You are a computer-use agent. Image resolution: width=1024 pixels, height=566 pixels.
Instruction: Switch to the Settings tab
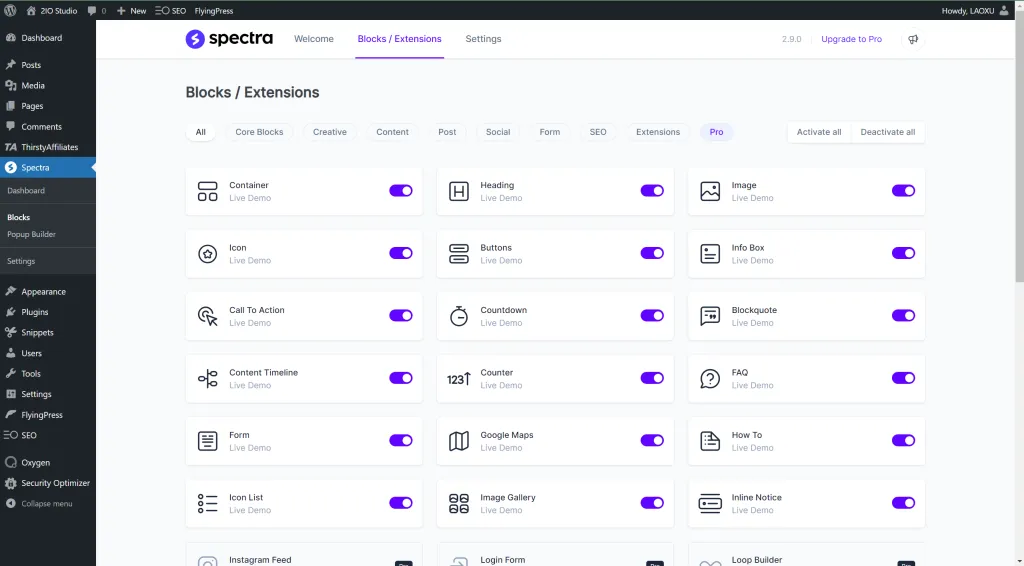point(483,39)
